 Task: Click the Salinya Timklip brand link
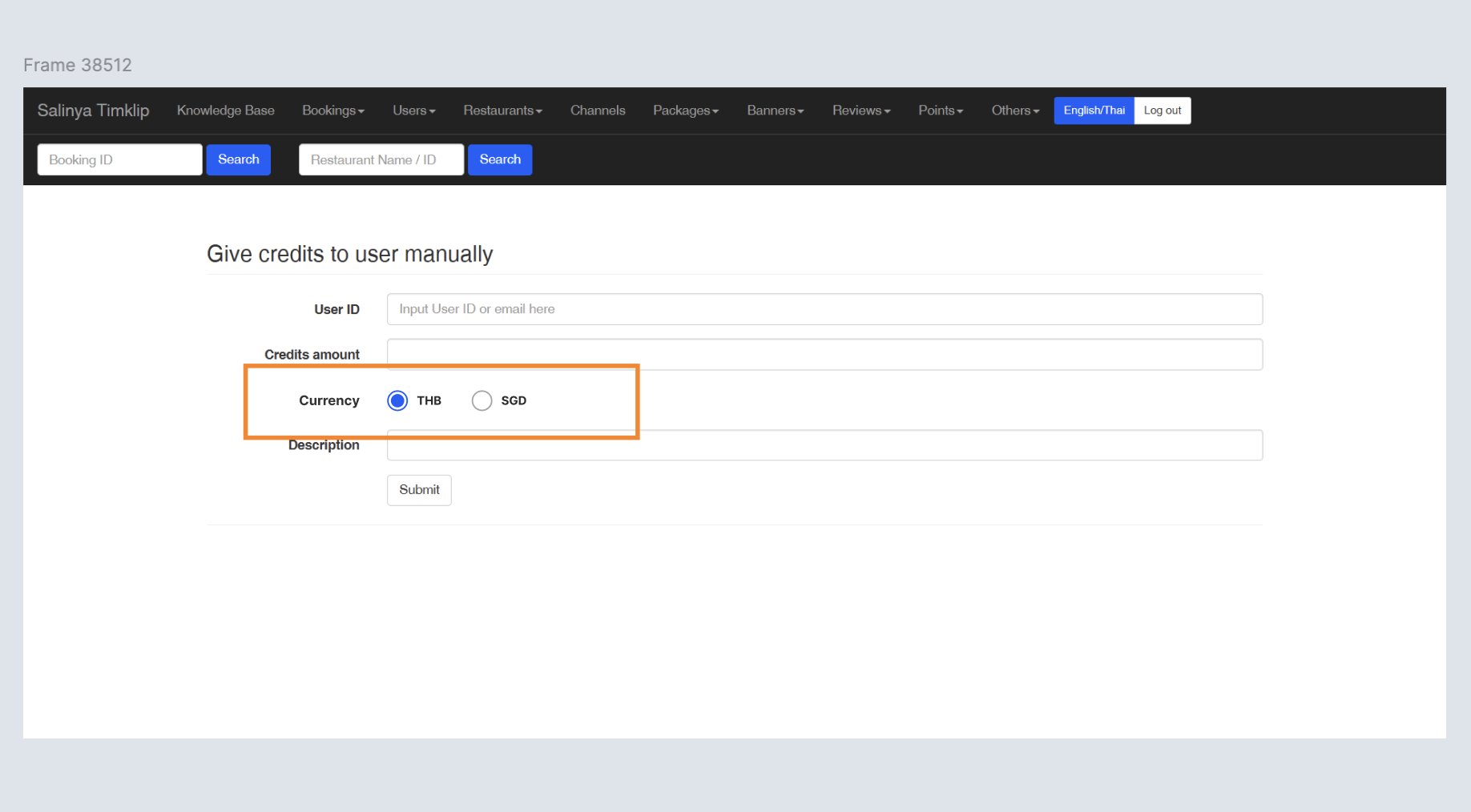click(93, 111)
